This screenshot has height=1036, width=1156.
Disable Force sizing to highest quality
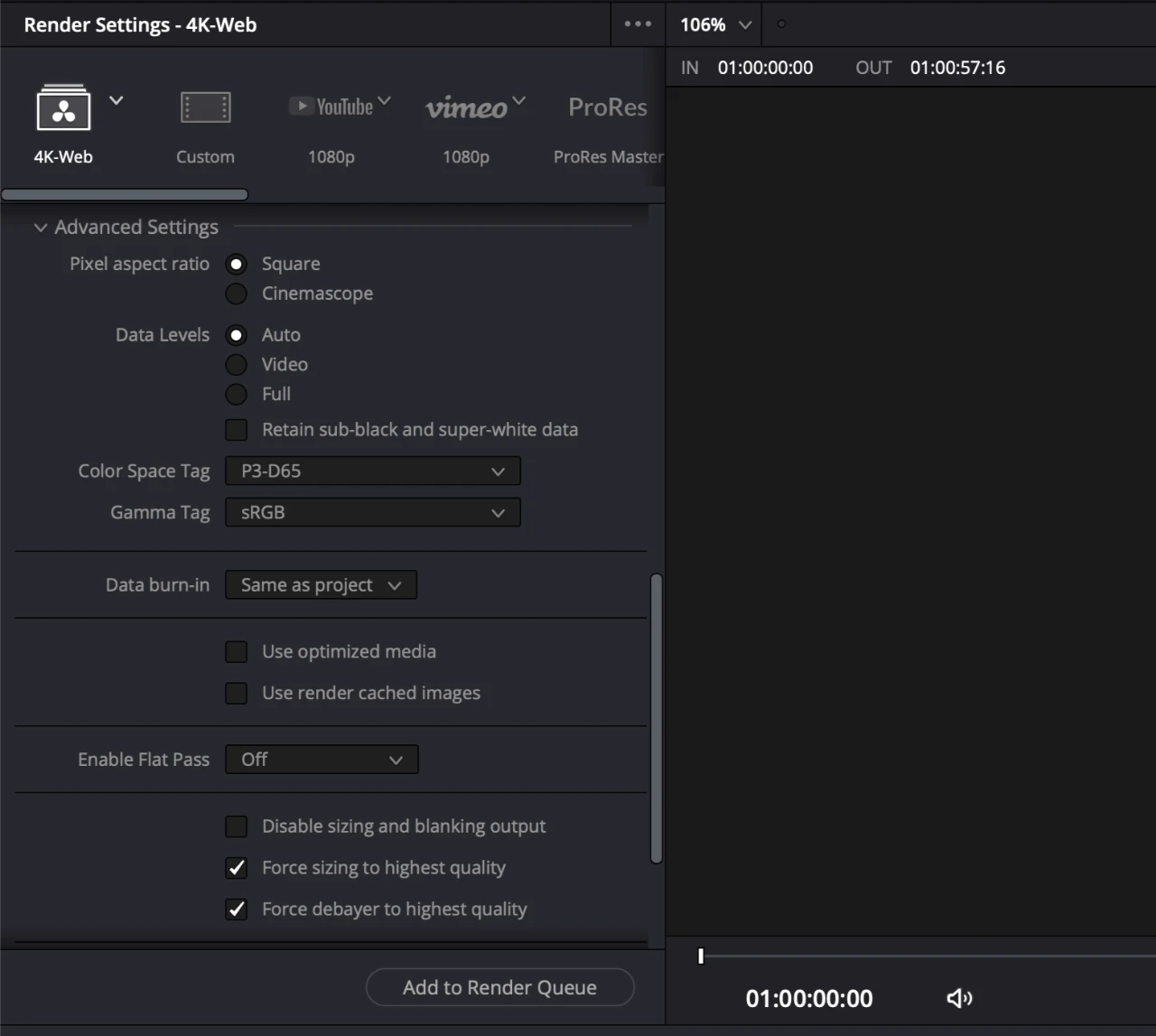pyautogui.click(x=236, y=867)
